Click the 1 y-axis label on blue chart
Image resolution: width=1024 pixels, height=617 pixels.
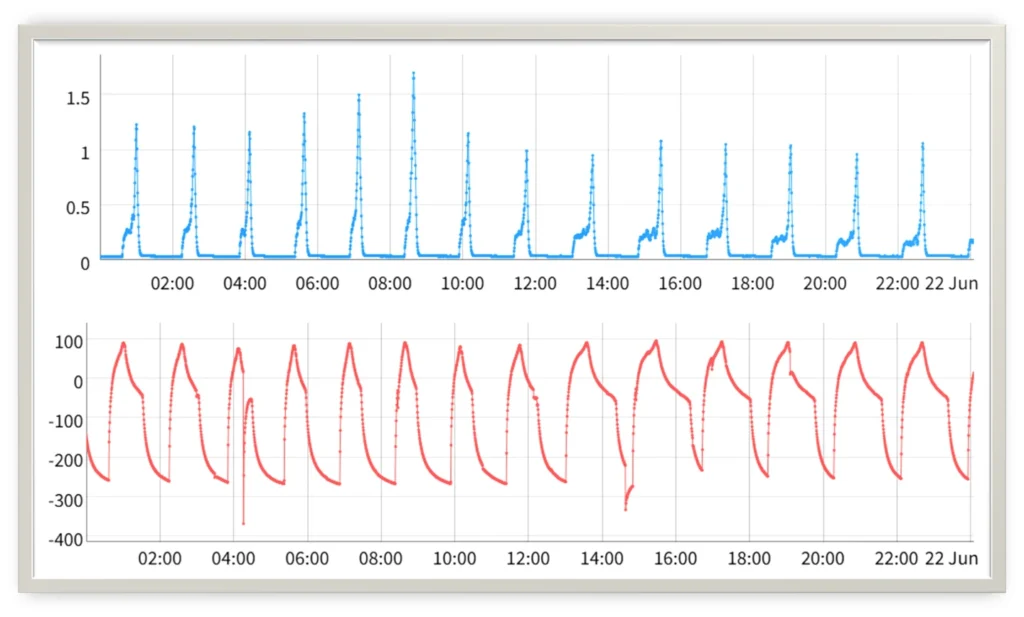pos(85,153)
